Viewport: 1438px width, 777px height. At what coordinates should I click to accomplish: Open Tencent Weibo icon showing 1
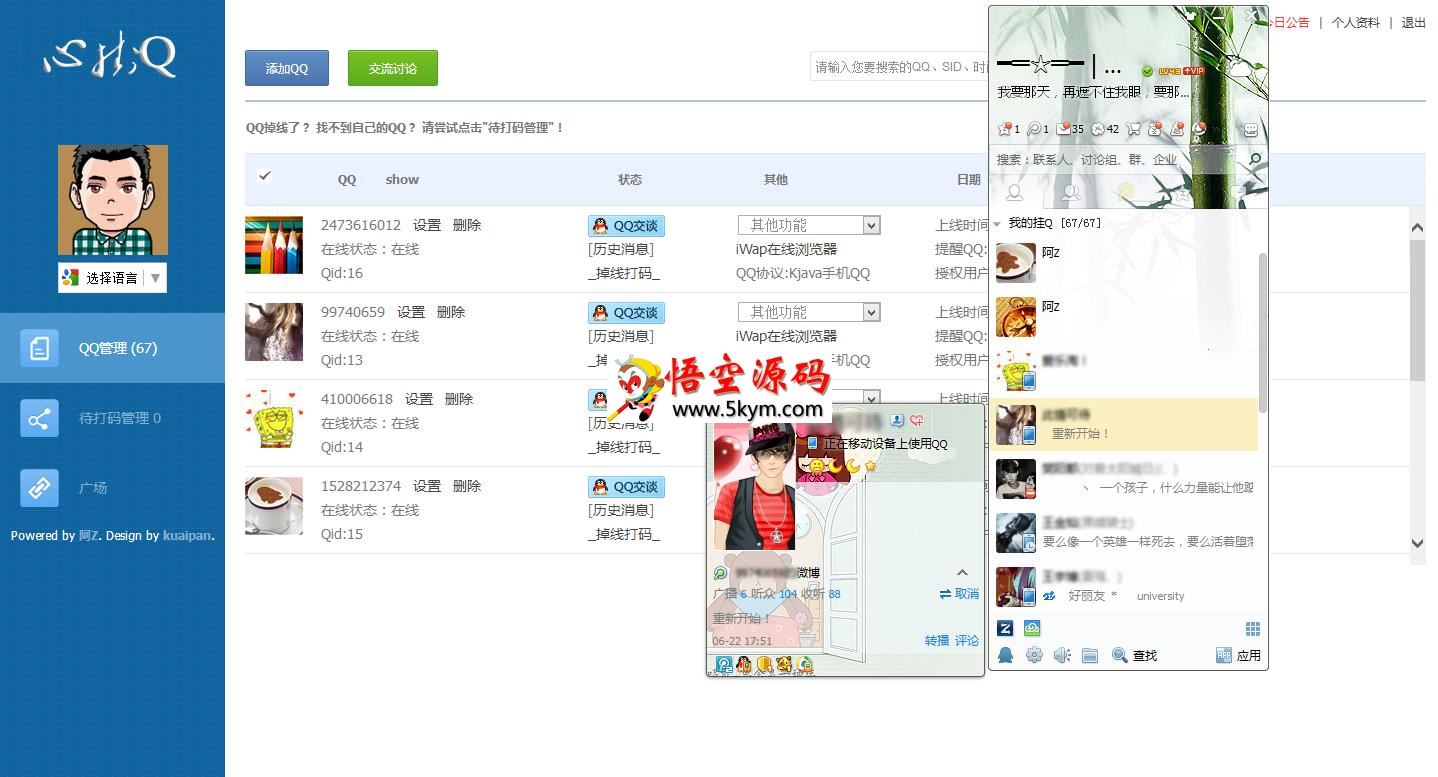1034,129
